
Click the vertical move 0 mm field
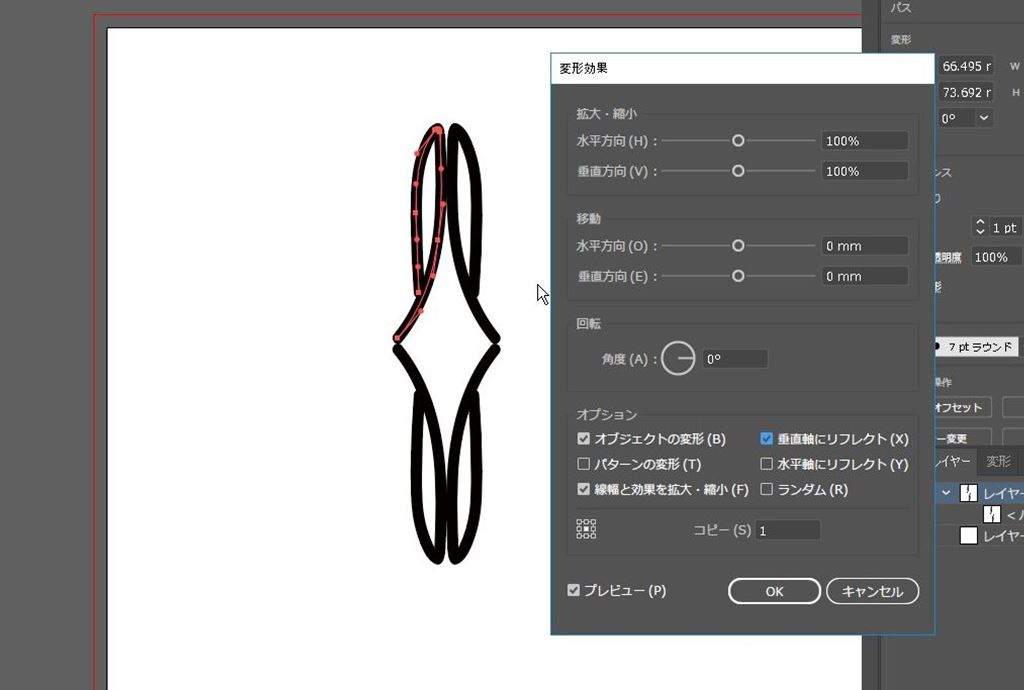pos(864,277)
